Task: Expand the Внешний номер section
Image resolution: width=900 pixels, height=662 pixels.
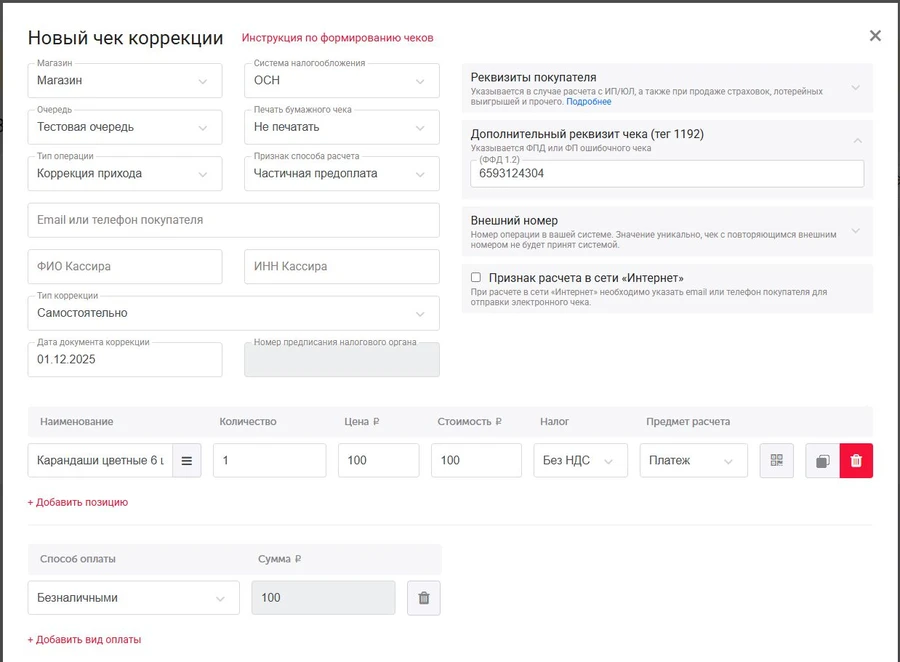Action: (x=855, y=231)
